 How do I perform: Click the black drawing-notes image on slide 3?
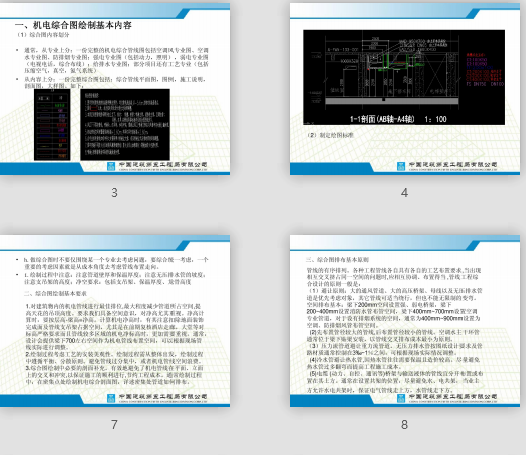coord(125,124)
